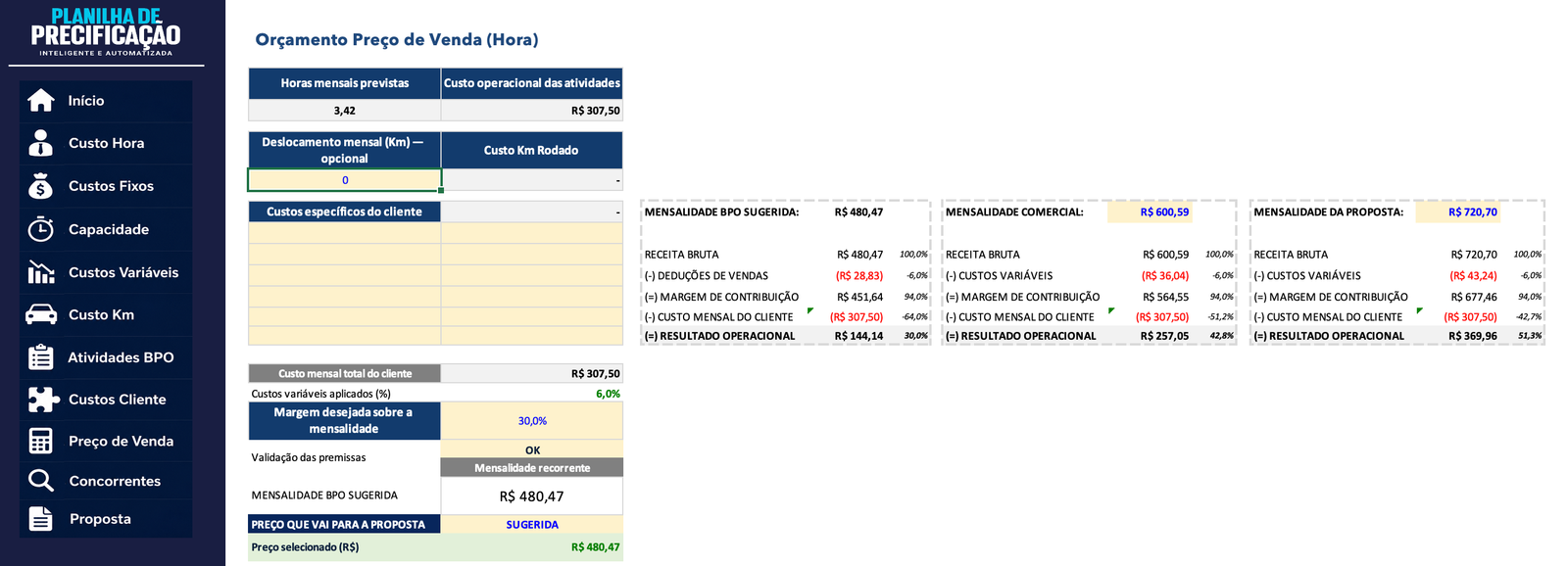
Task: Select the "MENSALIDADE BPO SUGERIDA:" summary heading
Action: click(x=722, y=212)
